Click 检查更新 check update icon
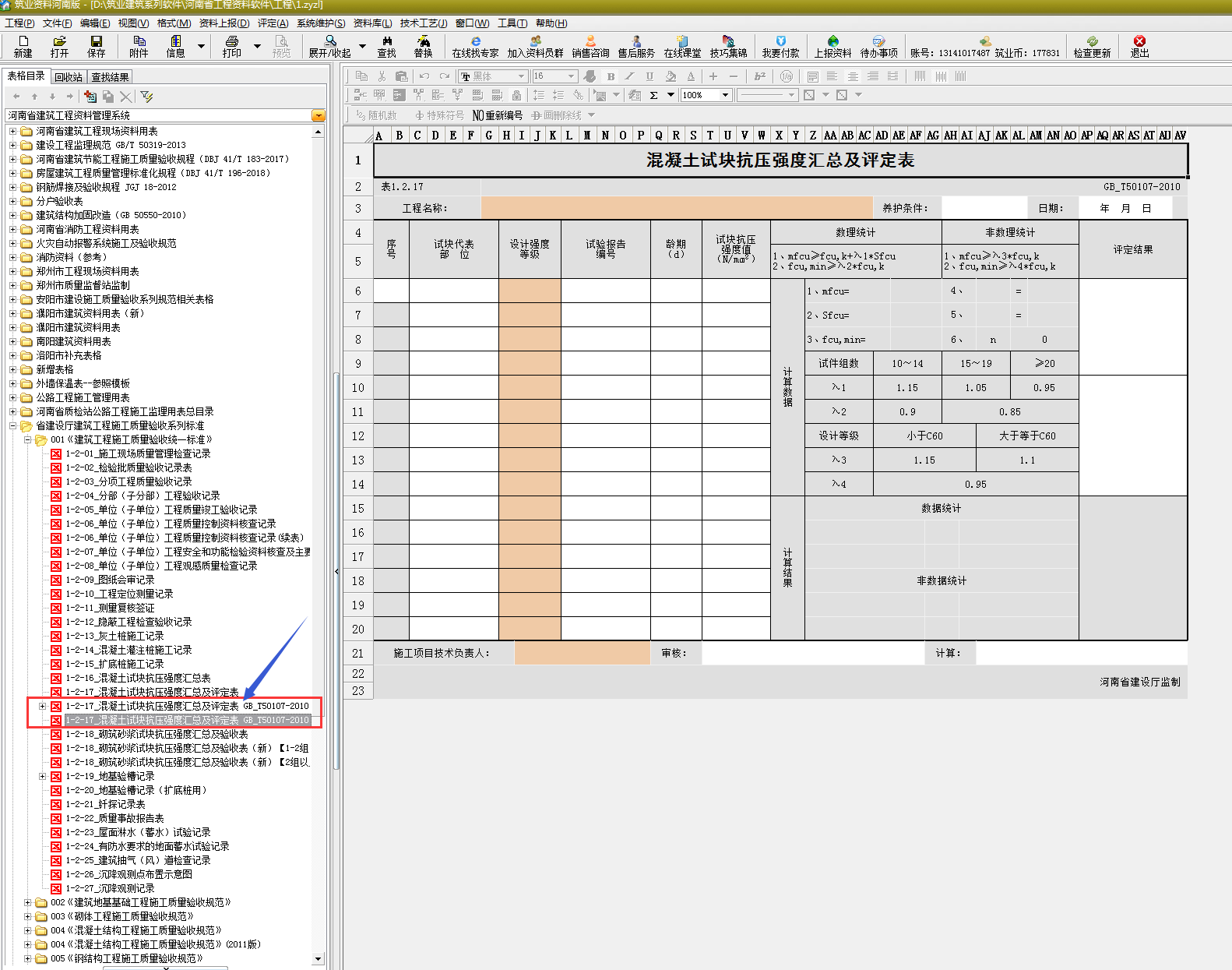Screen dimensions: 1232x970 (x=1093, y=46)
